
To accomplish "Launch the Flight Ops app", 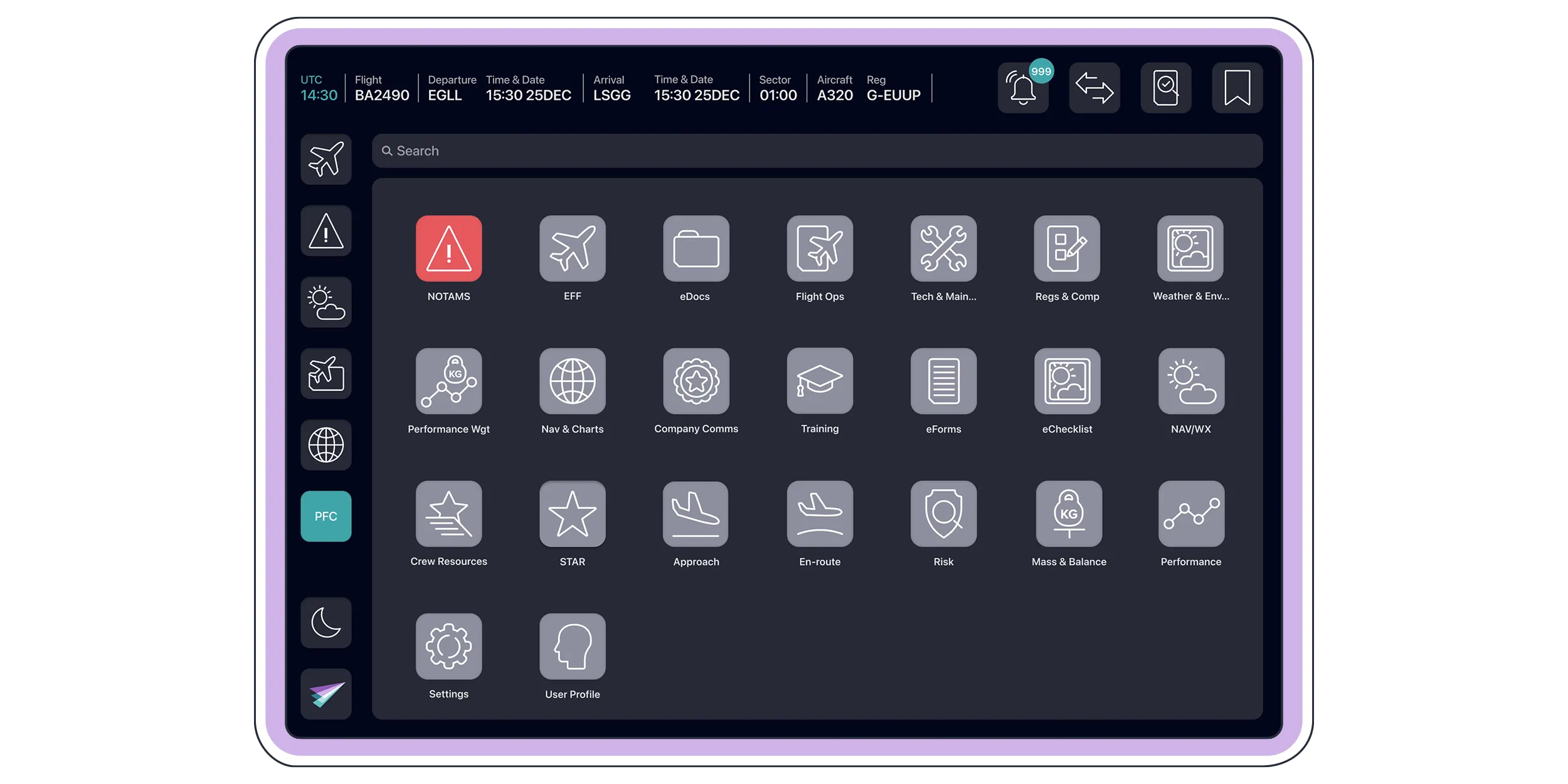I will [819, 248].
